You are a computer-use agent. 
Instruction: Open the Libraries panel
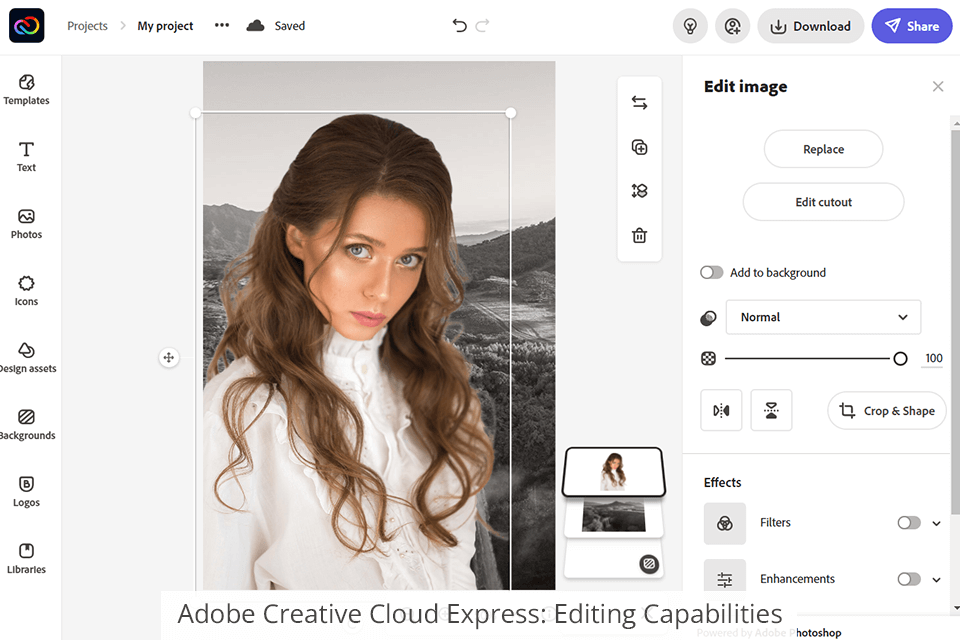(26, 559)
